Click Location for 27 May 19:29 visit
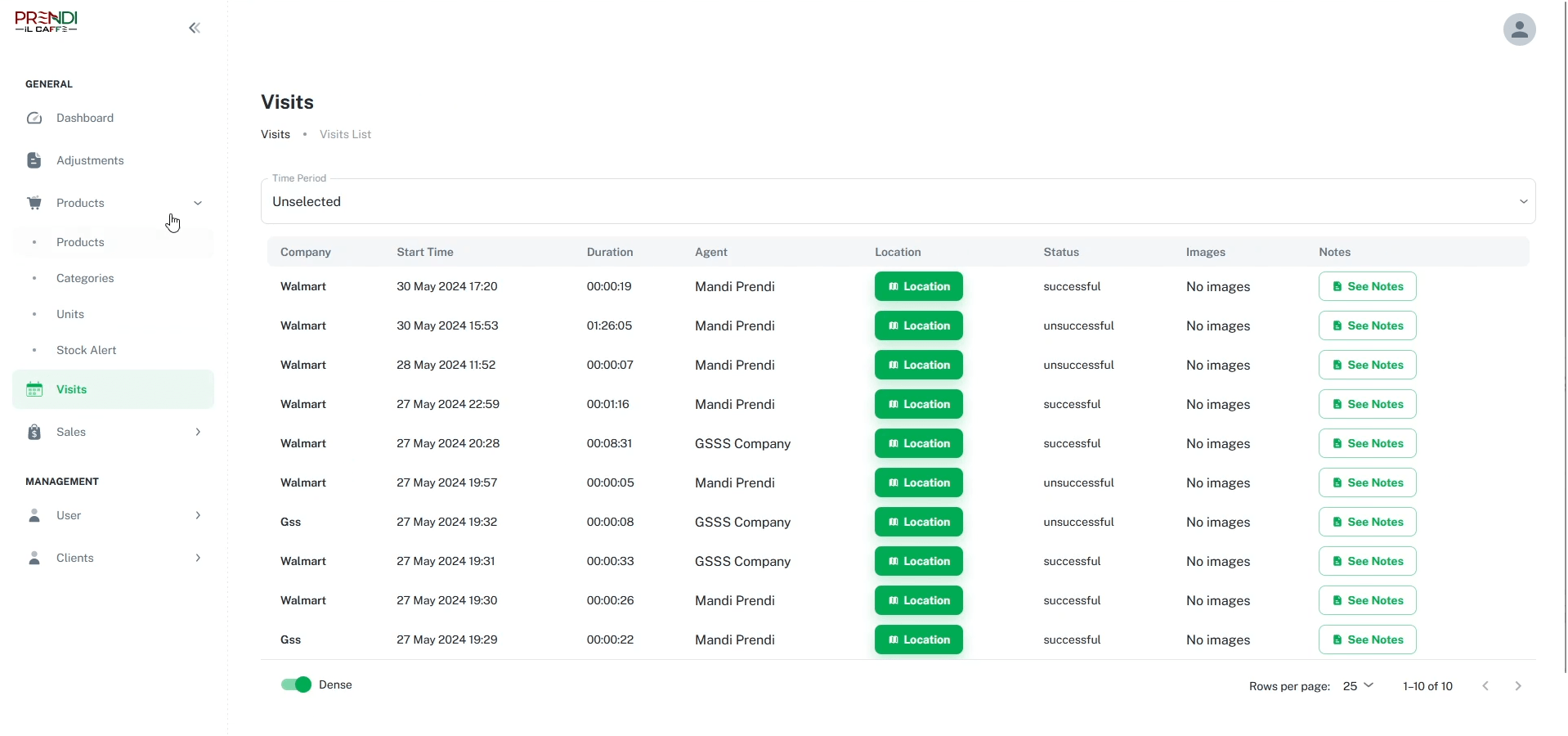Image resolution: width=1568 pixels, height=736 pixels. click(919, 640)
